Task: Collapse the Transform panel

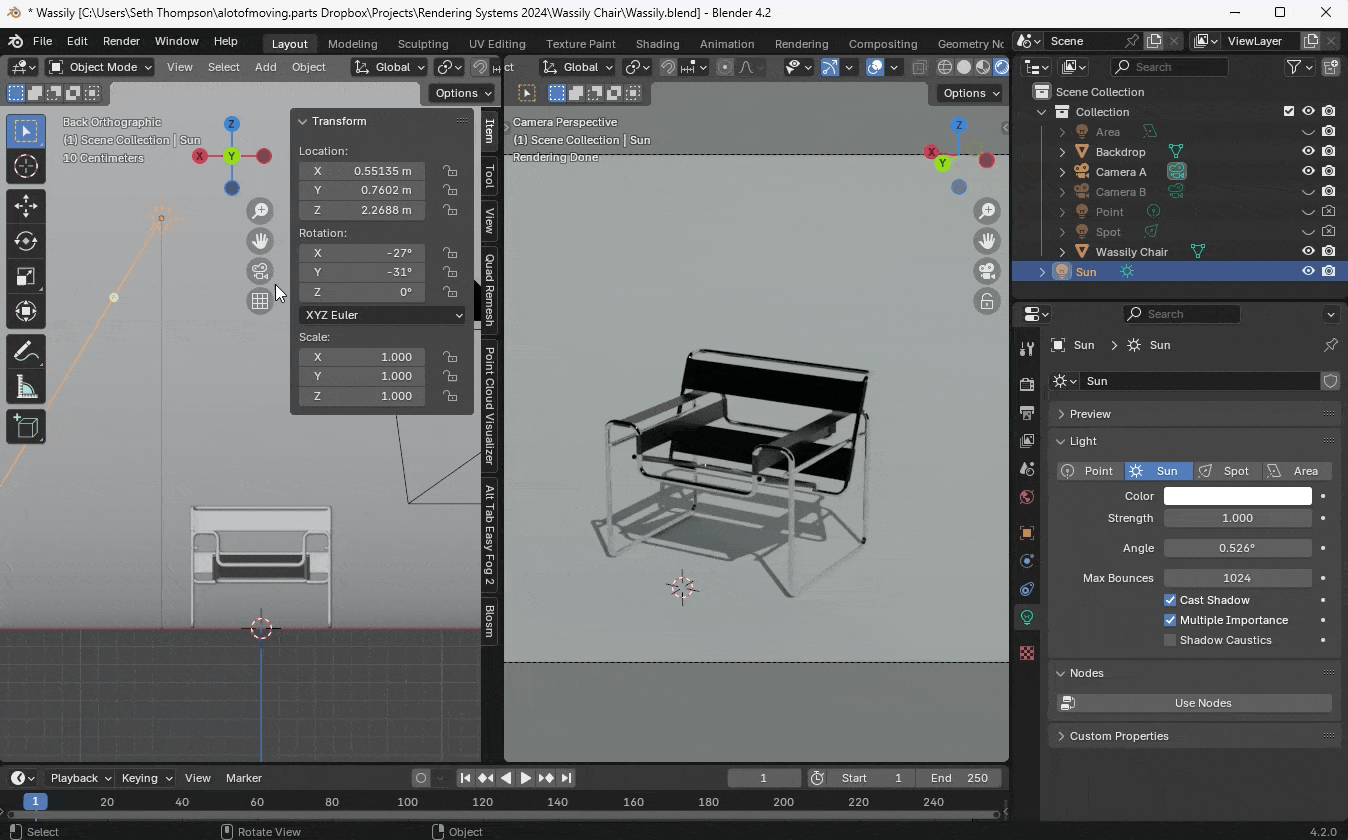Action: tap(302, 121)
